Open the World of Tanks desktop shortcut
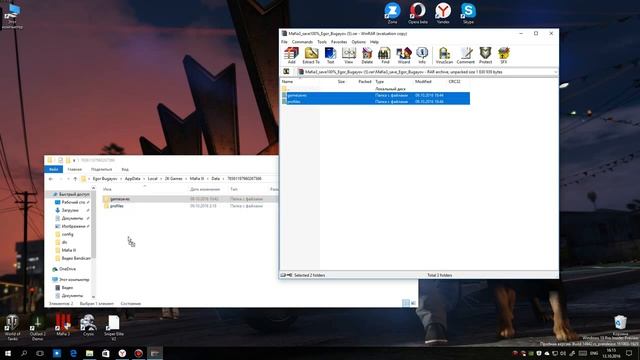Viewport: 640px width, 360px height. pyautogui.click(x=12, y=327)
